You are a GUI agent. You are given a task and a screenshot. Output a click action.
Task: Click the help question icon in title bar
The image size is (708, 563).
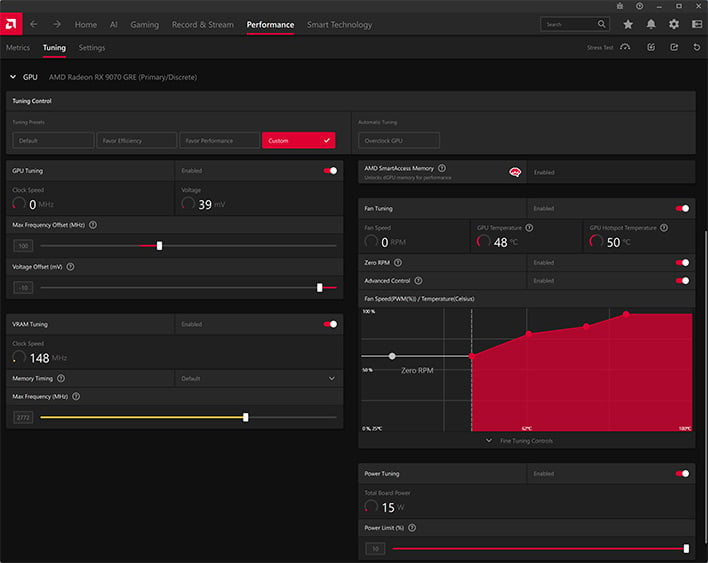[x=639, y=6]
